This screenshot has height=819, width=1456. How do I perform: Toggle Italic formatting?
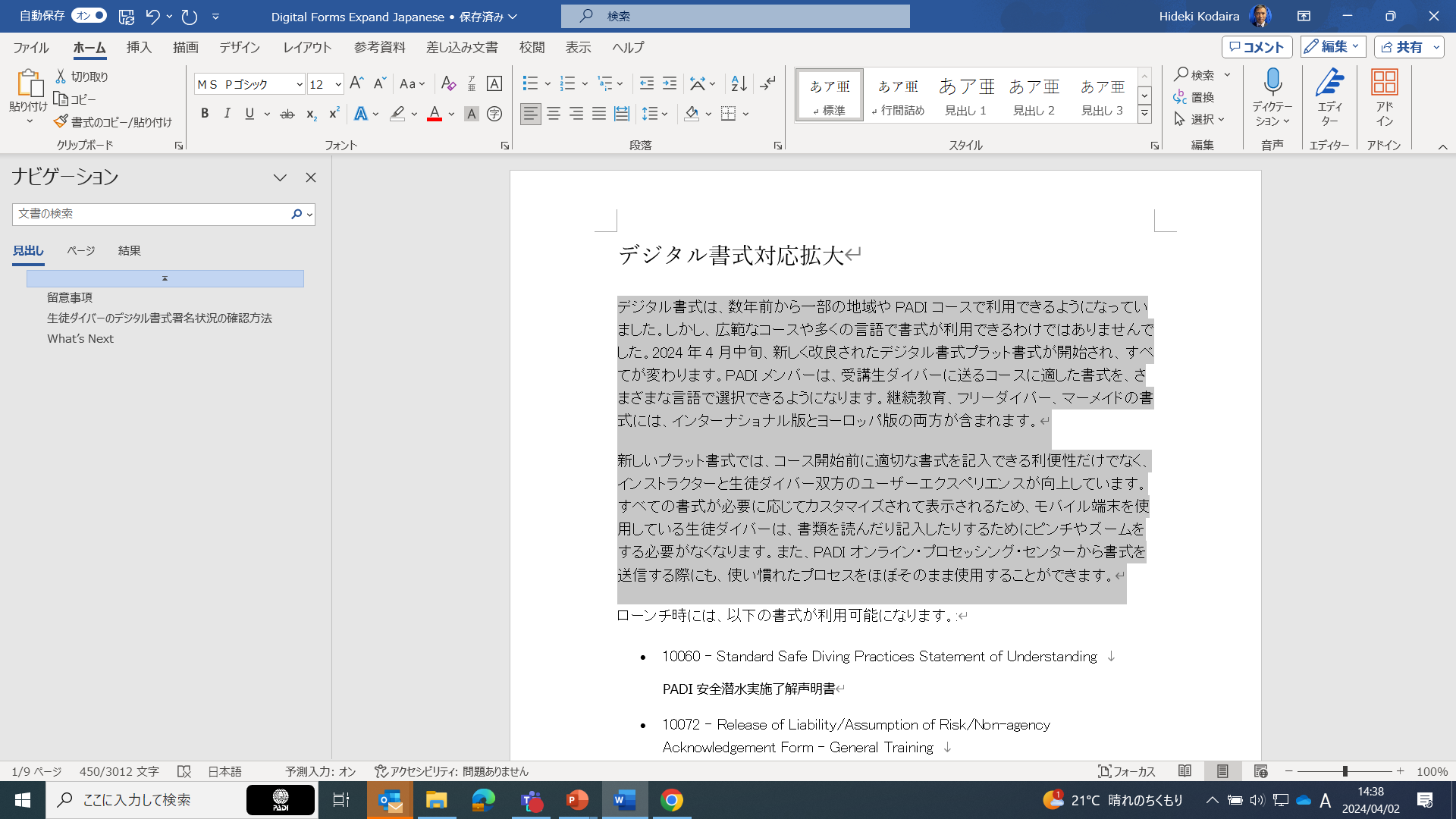pyautogui.click(x=227, y=114)
